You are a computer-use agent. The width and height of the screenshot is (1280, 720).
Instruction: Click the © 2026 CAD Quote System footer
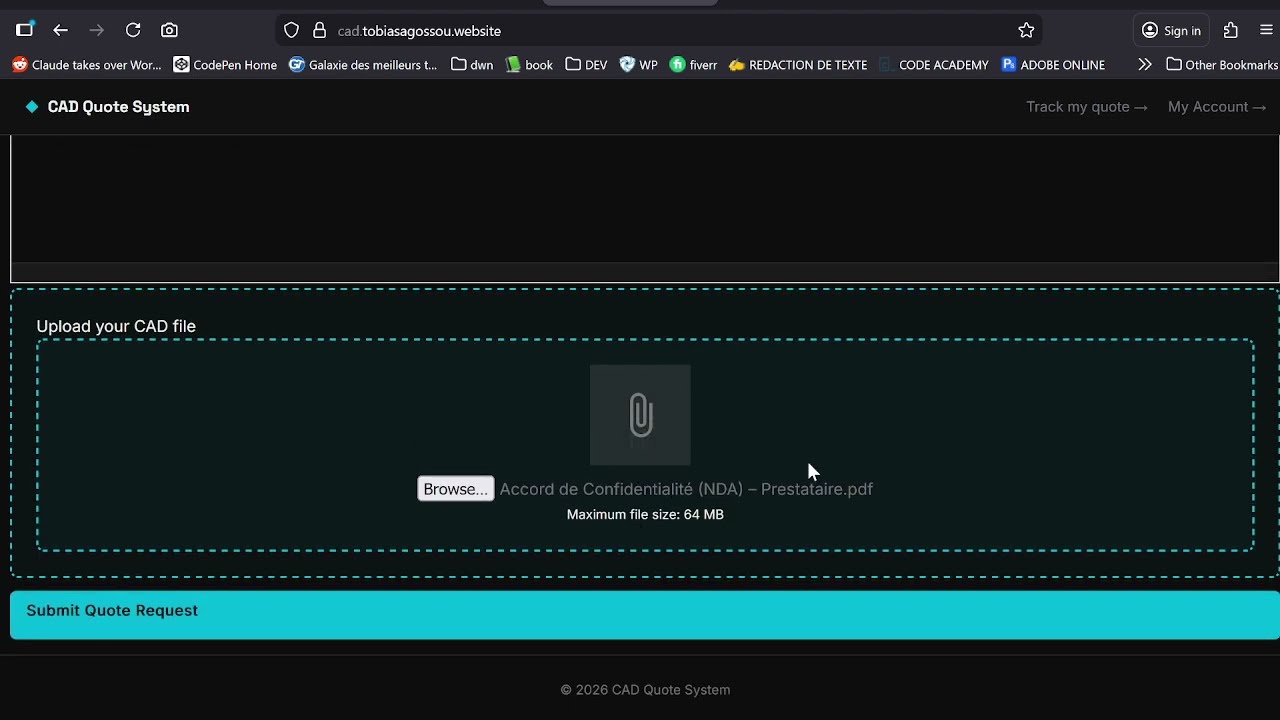(x=645, y=690)
